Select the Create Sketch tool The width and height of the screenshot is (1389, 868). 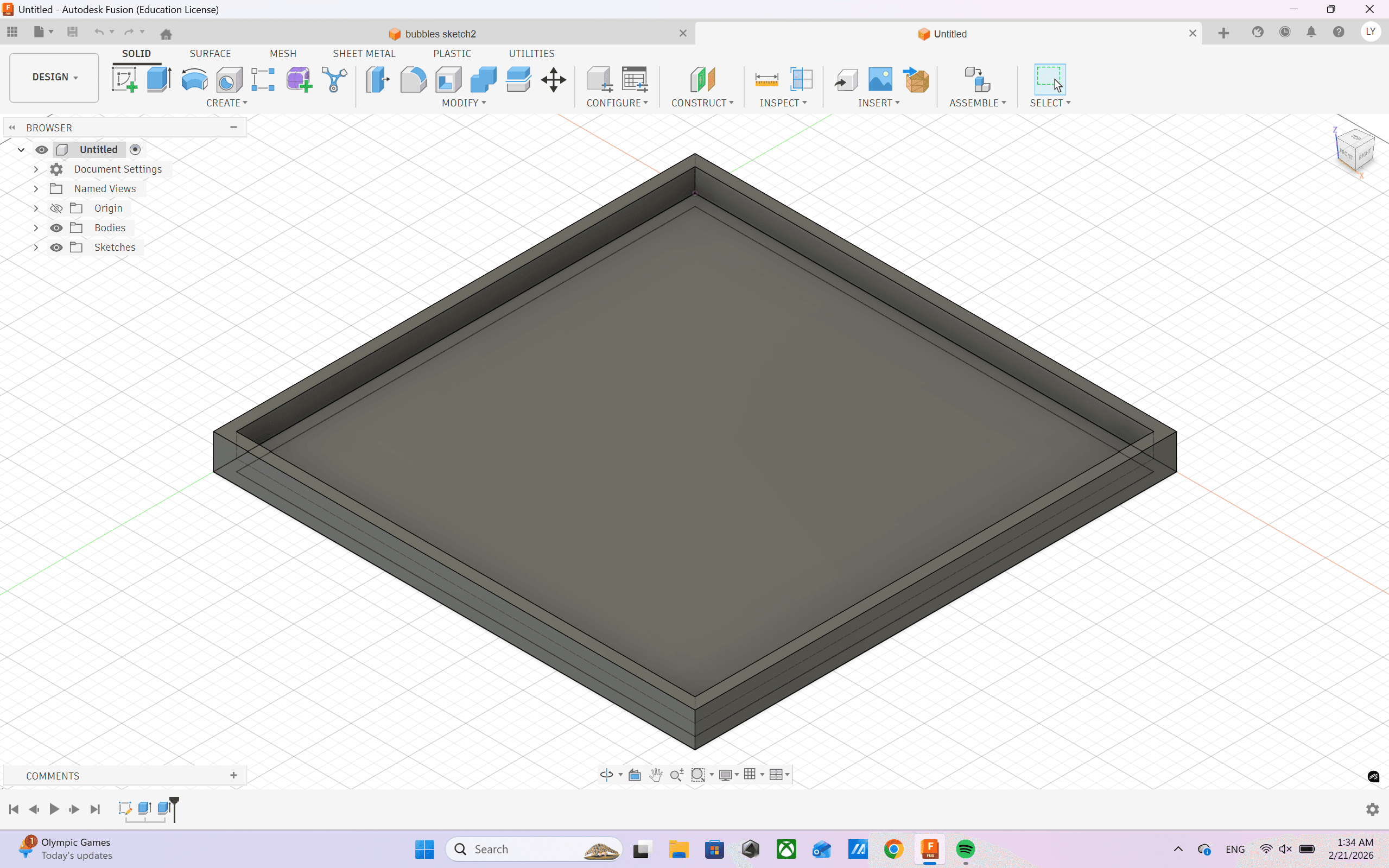(124, 79)
